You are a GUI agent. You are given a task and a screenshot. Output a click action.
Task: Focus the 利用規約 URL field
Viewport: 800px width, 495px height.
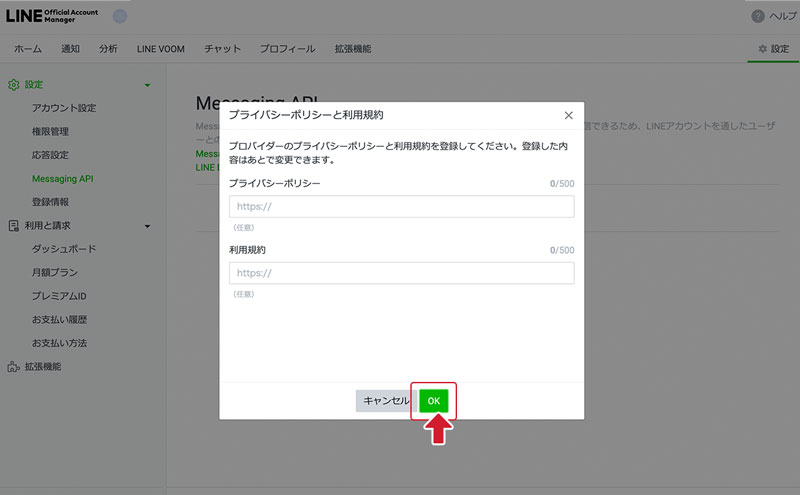coord(402,274)
